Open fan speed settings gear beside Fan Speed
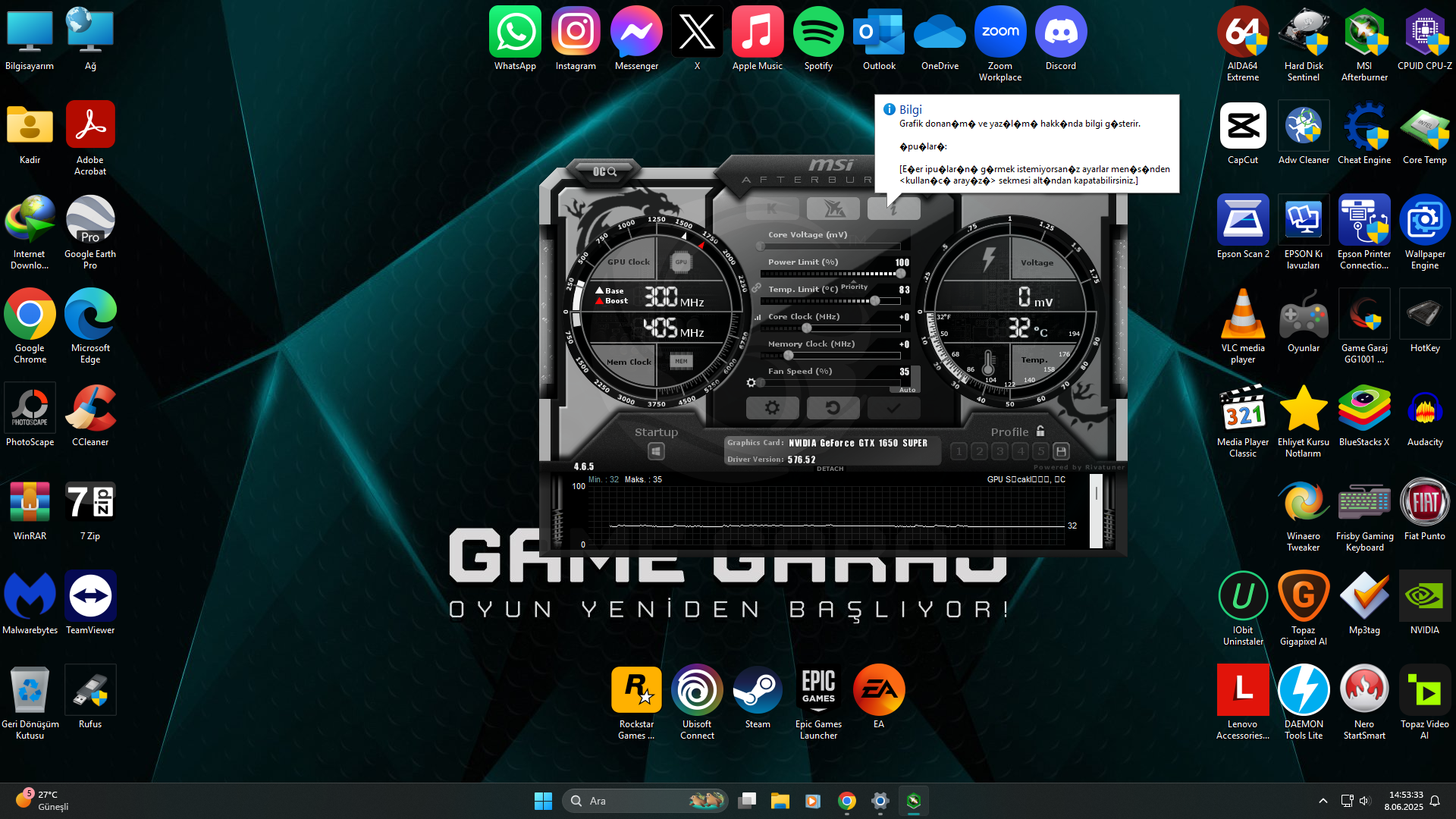The image size is (1456, 819). pyautogui.click(x=751, y=383)
